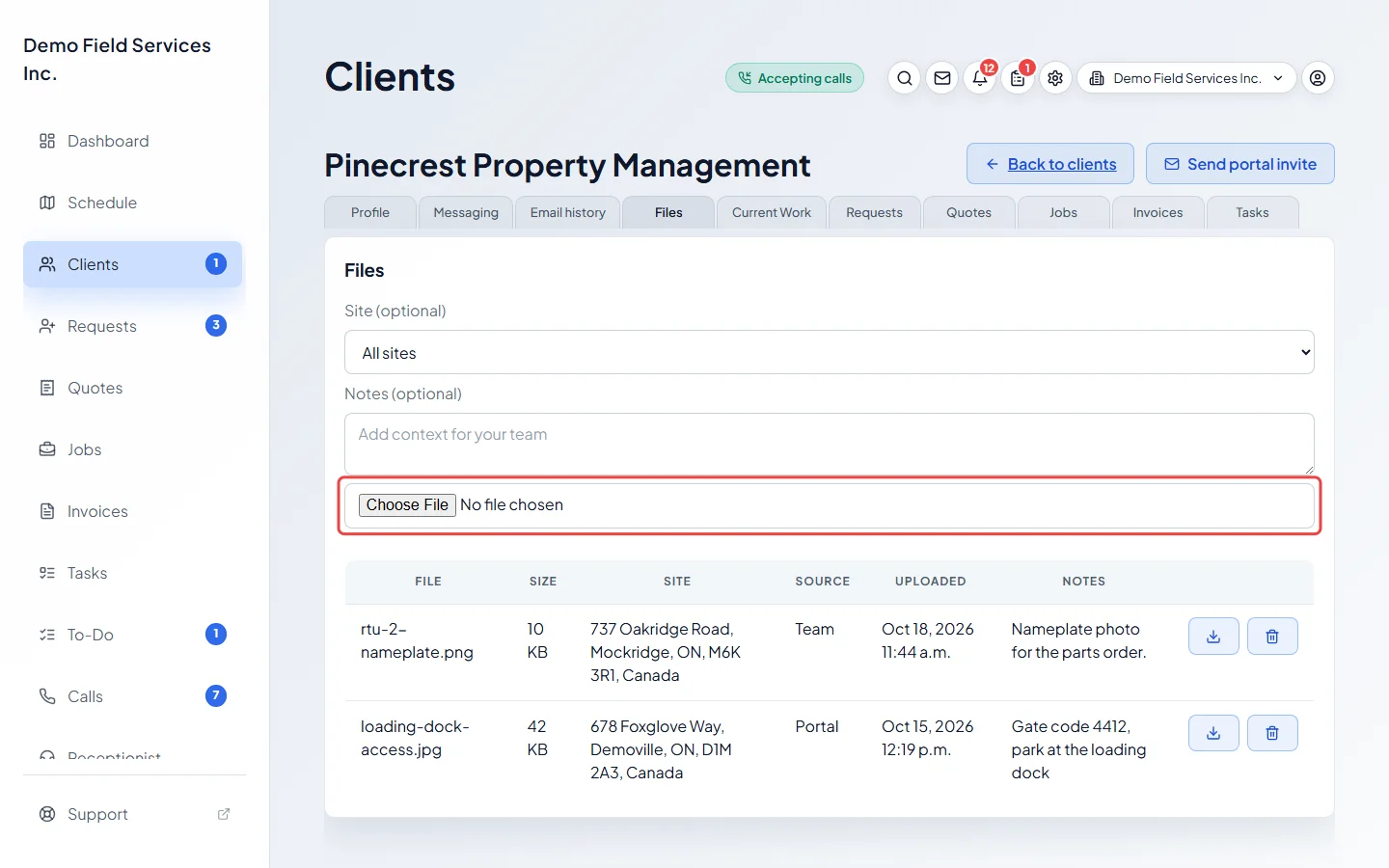This screenshot has height=868, width=1389.
Task: Open Tasks in sidebar navigation
Action: 133,573
